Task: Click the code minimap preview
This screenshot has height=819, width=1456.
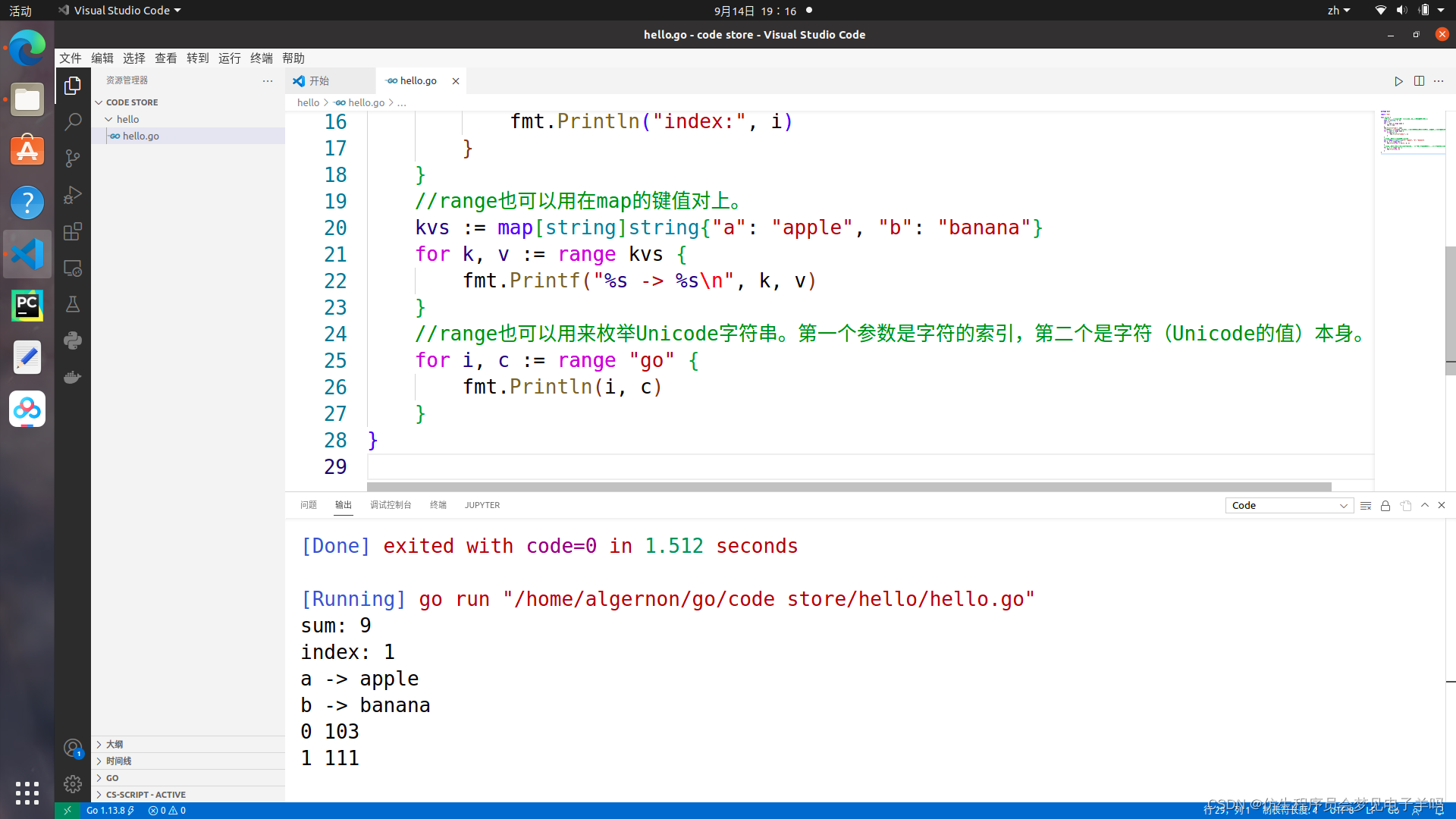Action: (1412, 133)
